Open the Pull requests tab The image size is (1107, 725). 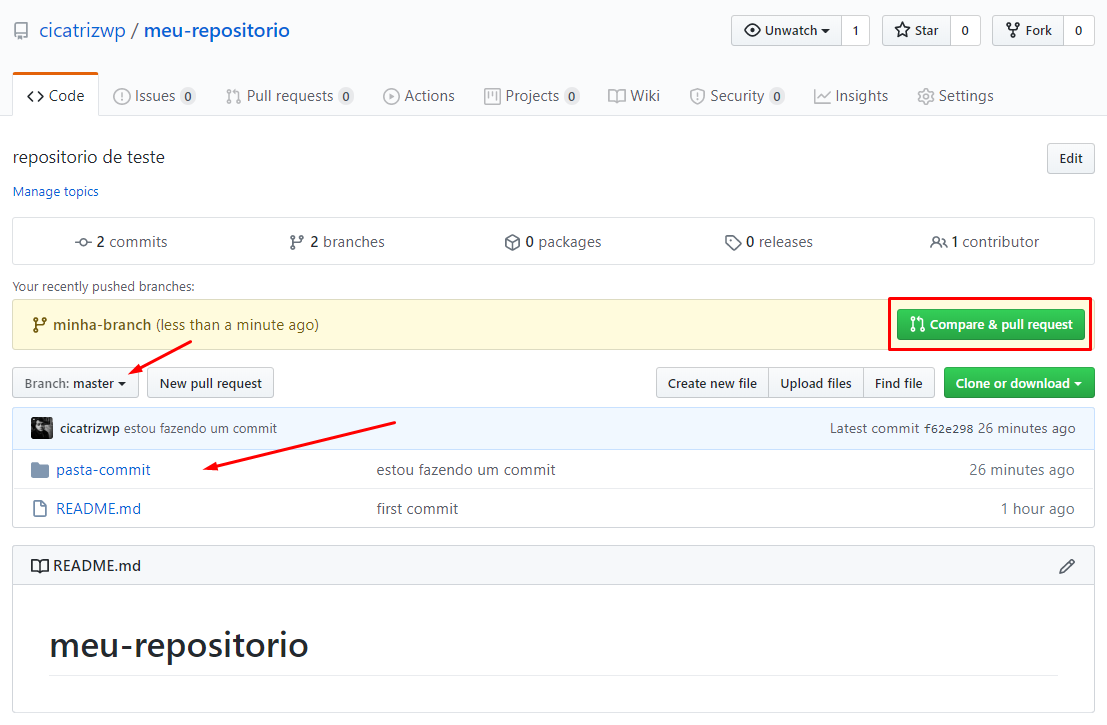tap(289, 96)
